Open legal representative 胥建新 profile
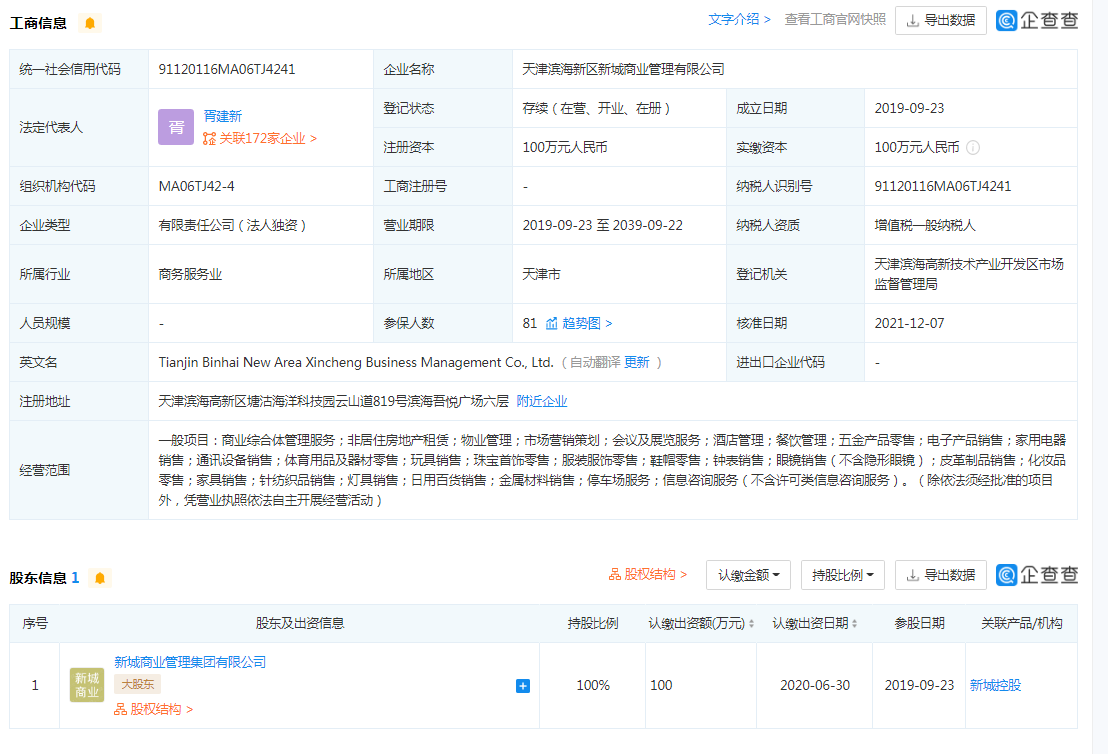The width and height of the screenshot is (1108, 754). tap(223, 116)
